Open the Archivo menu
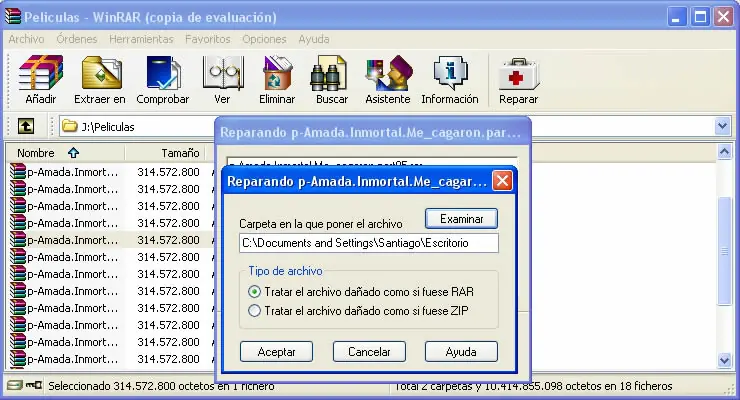 [26, 39]
